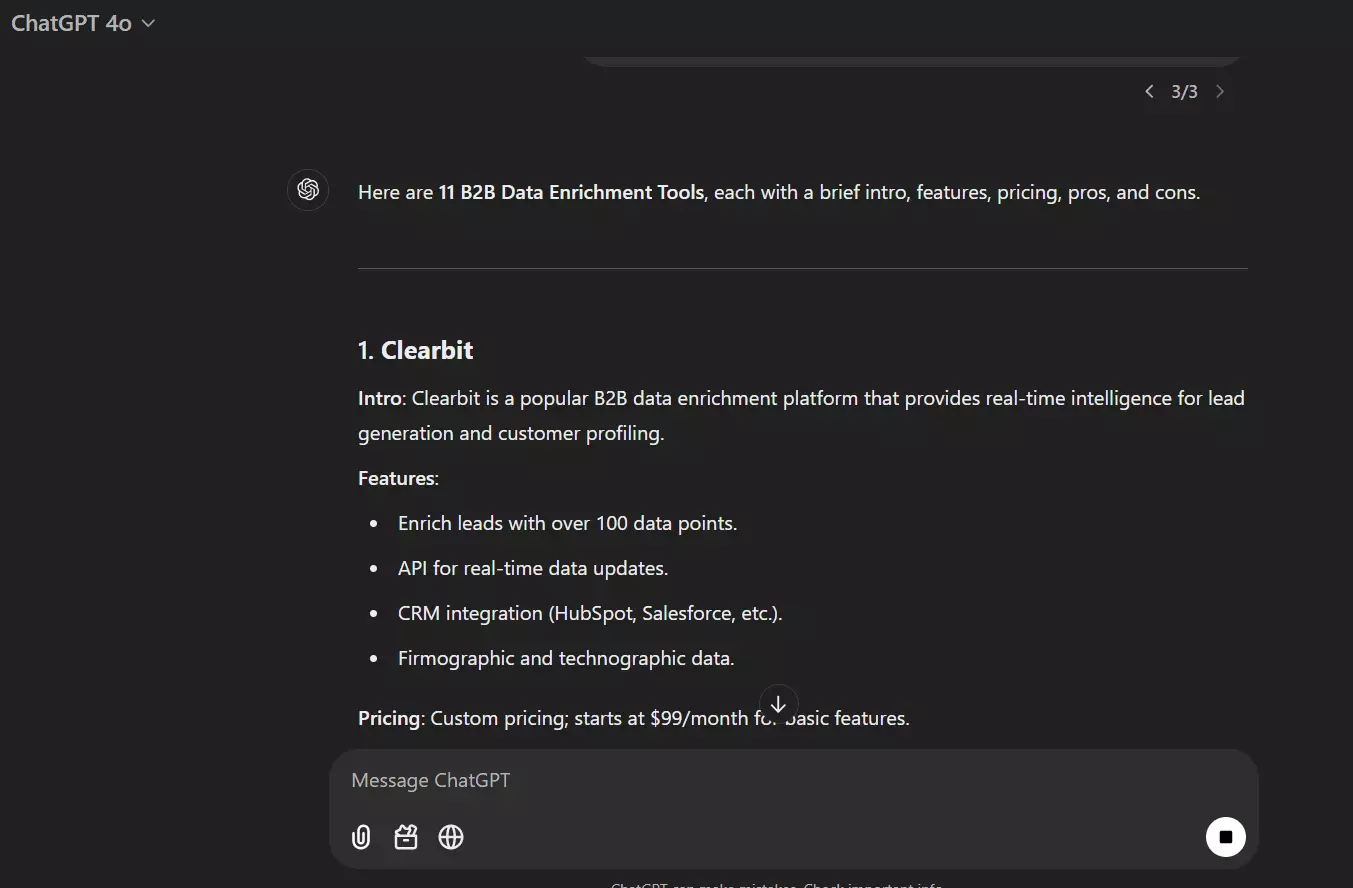Image resolution: width=1353 pixels, height=888 pixels.
Task: Click the "API for real-time data updates" bullet
Action: pyautogui.click(x=532, y=568)
